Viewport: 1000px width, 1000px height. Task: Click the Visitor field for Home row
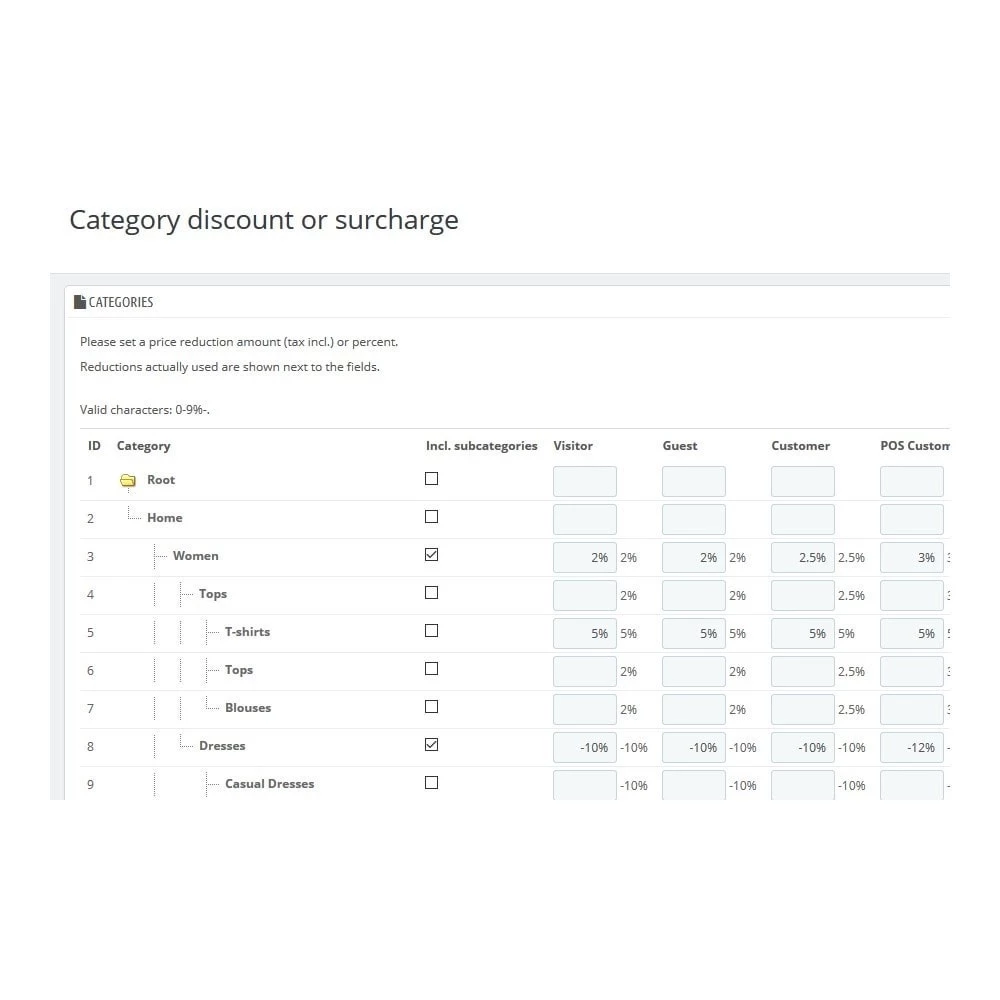pos(584,520)
